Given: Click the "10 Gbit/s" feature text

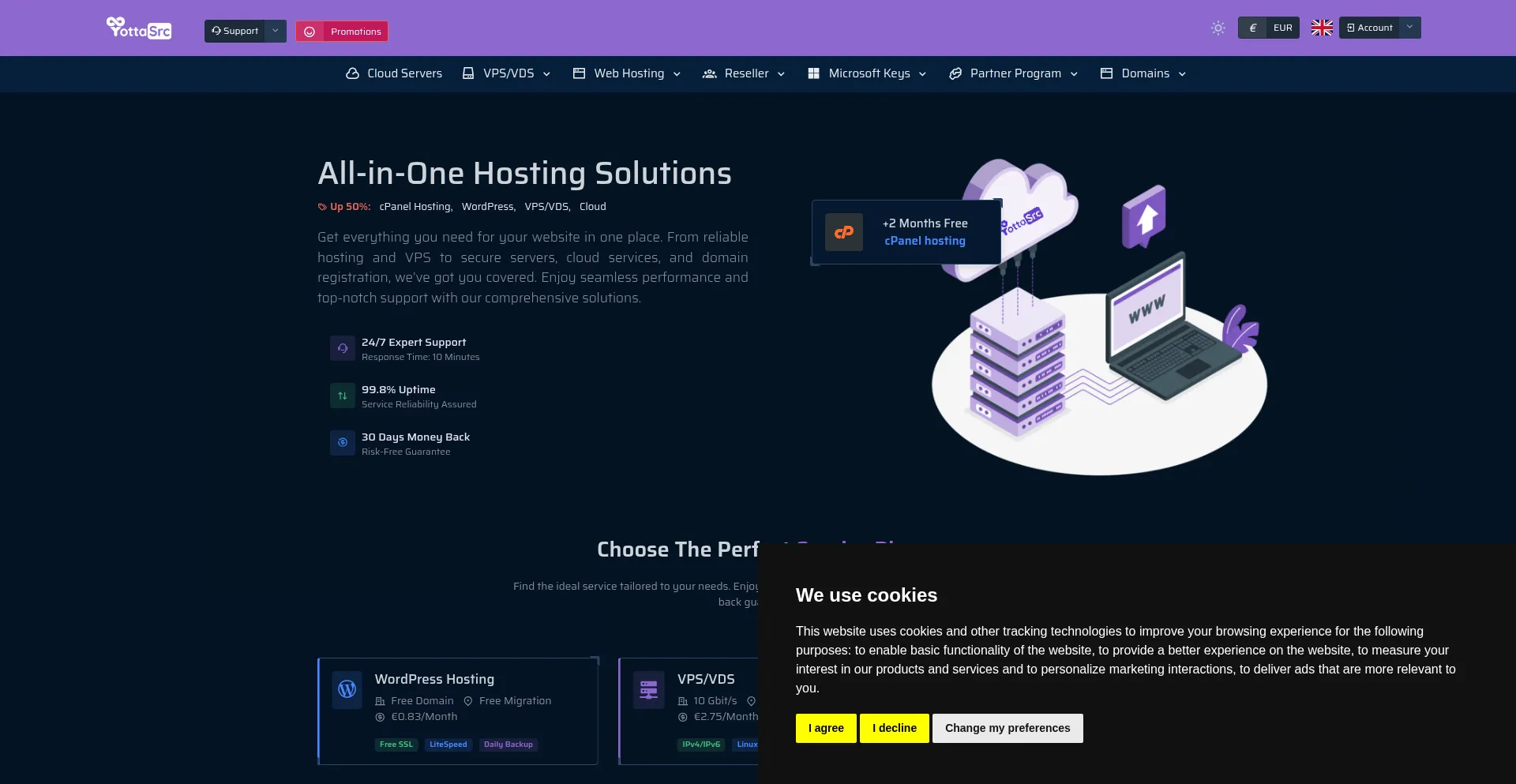Looking at the screenshot, I should [715, 701].
